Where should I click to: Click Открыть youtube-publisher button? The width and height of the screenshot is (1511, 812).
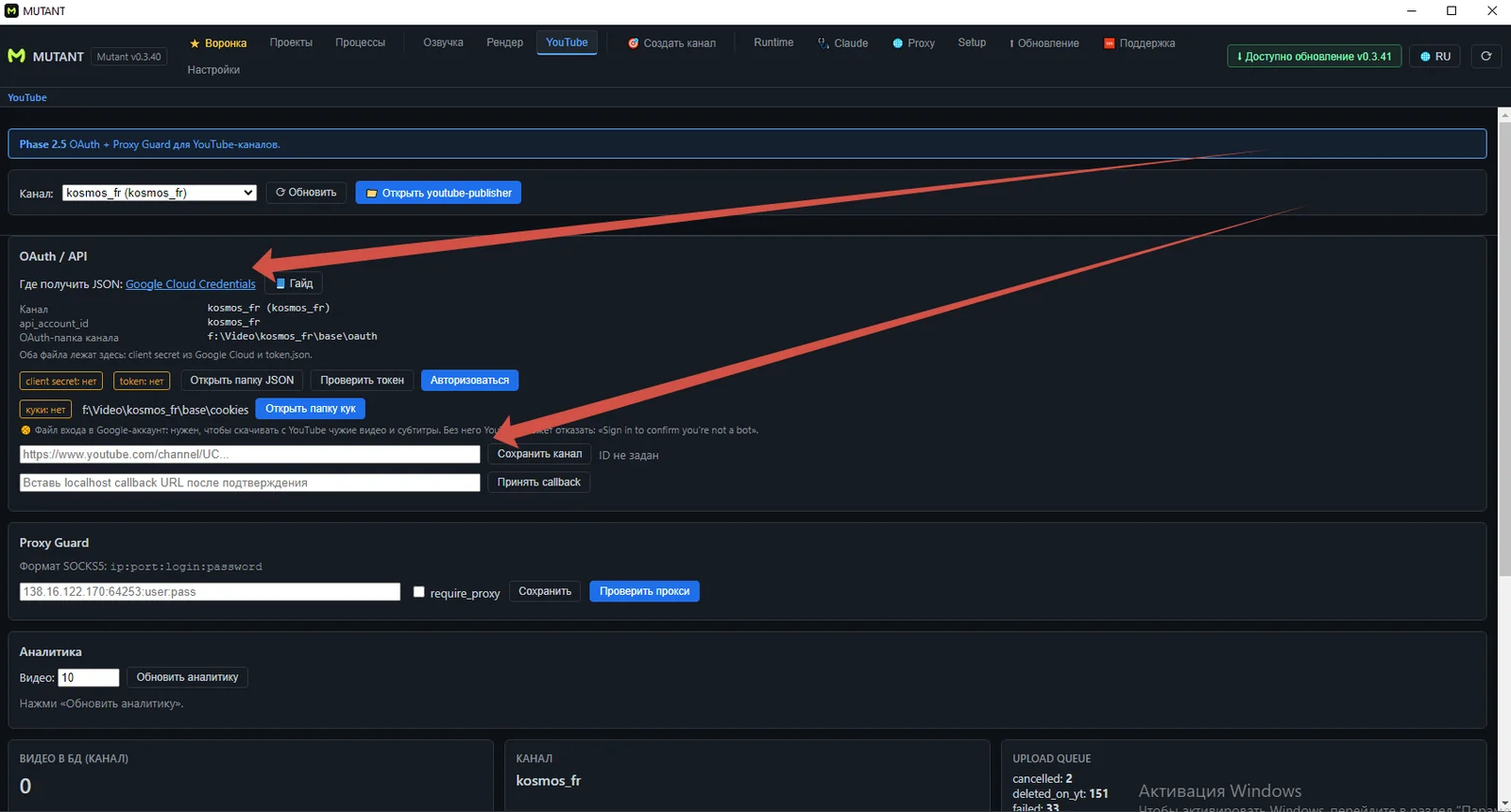point(438,193)
